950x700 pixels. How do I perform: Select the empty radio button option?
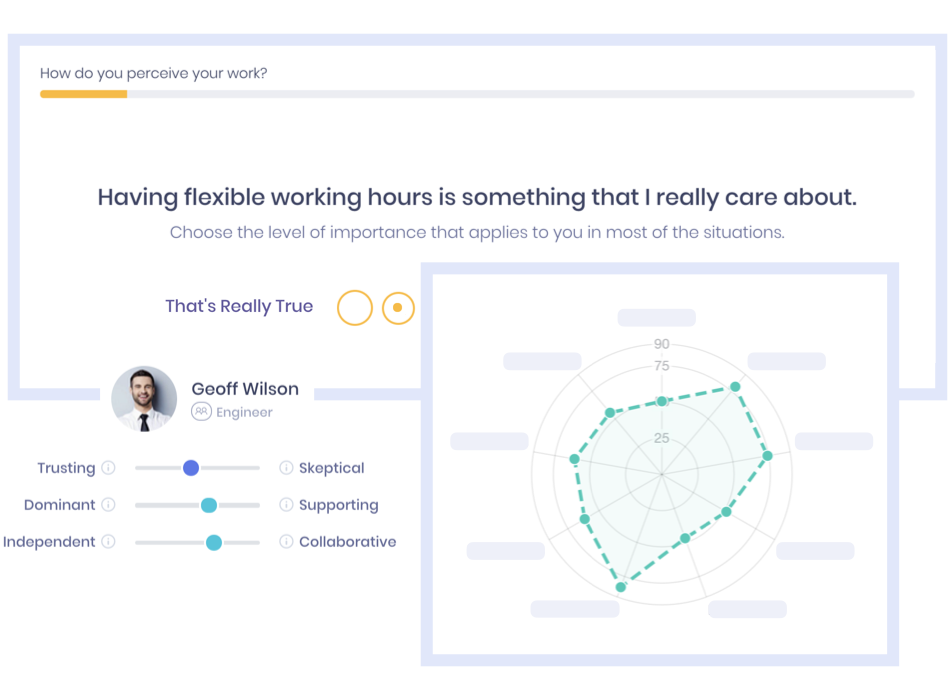[x=354, y=308]
